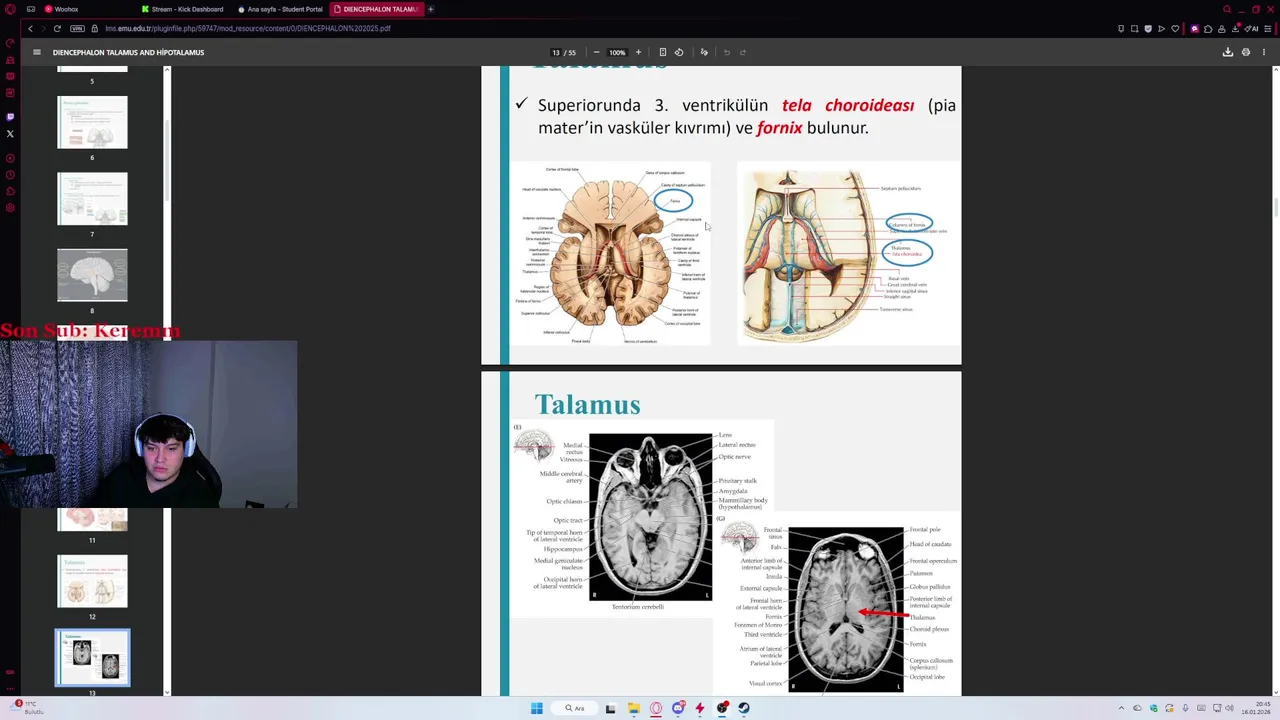Open PDF more actions menu (three dots)

[1262, 52]
